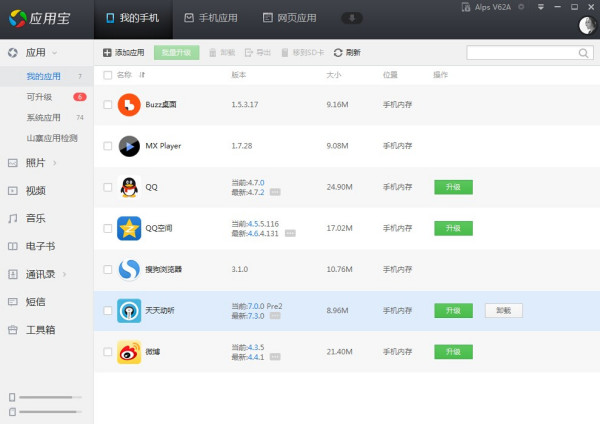
Task: Check the 搜狗浏览器 row checkbox
Action: pos(108,269)
